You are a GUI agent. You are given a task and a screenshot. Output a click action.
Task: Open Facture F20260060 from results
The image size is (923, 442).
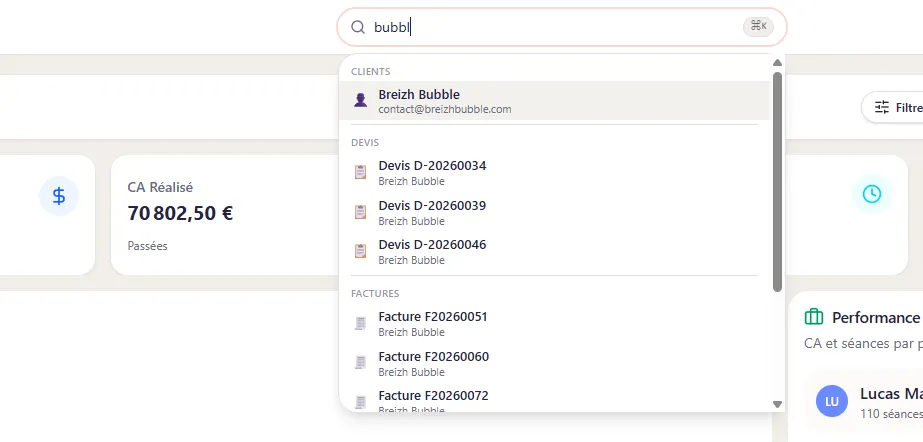click(x=555, y=363)
